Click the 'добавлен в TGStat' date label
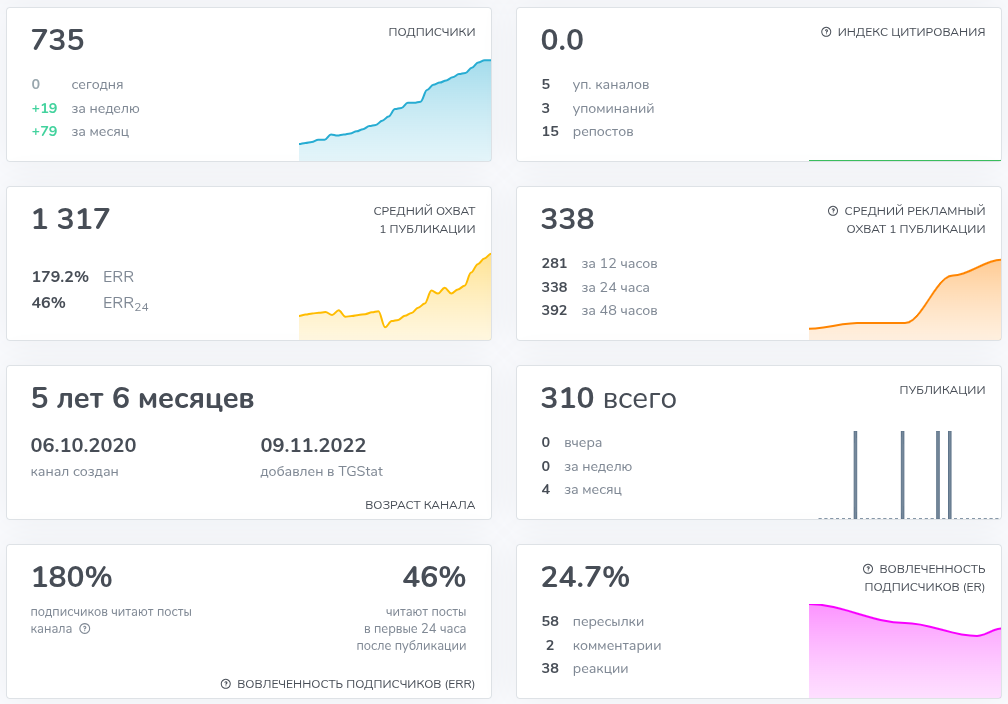This screenshot has width=1008, height=704. (x=321, y=471)
